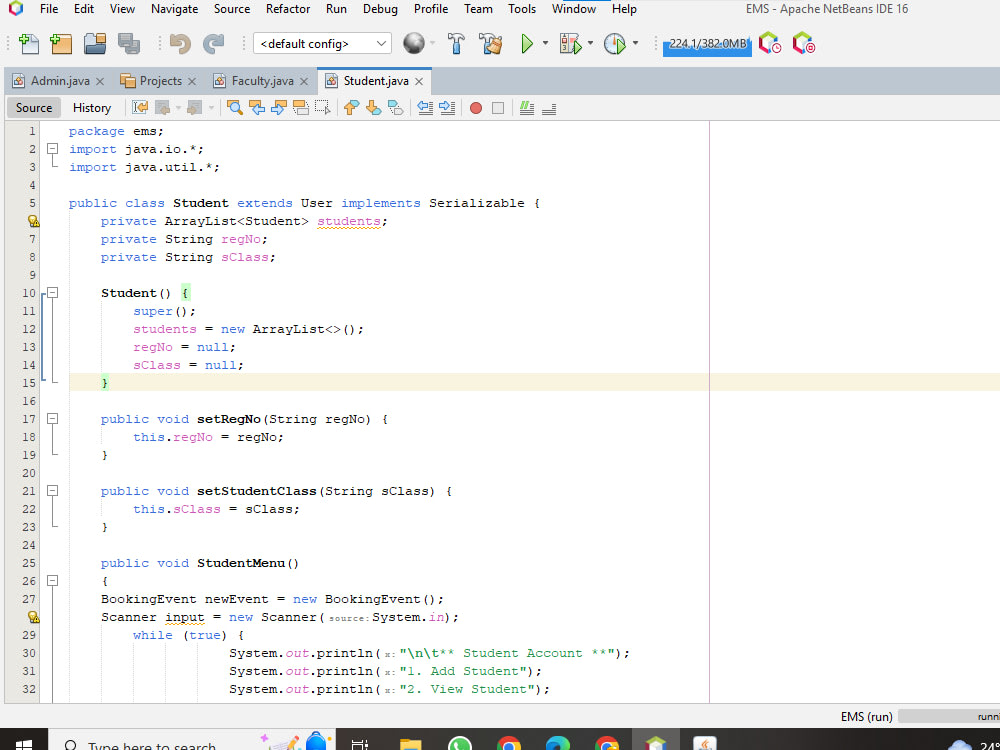Toggle Rectangular Selection mode
Image resolution: width=1000 pixels, height=750 pixels.
pyautogui.click(x=324, y=107)
